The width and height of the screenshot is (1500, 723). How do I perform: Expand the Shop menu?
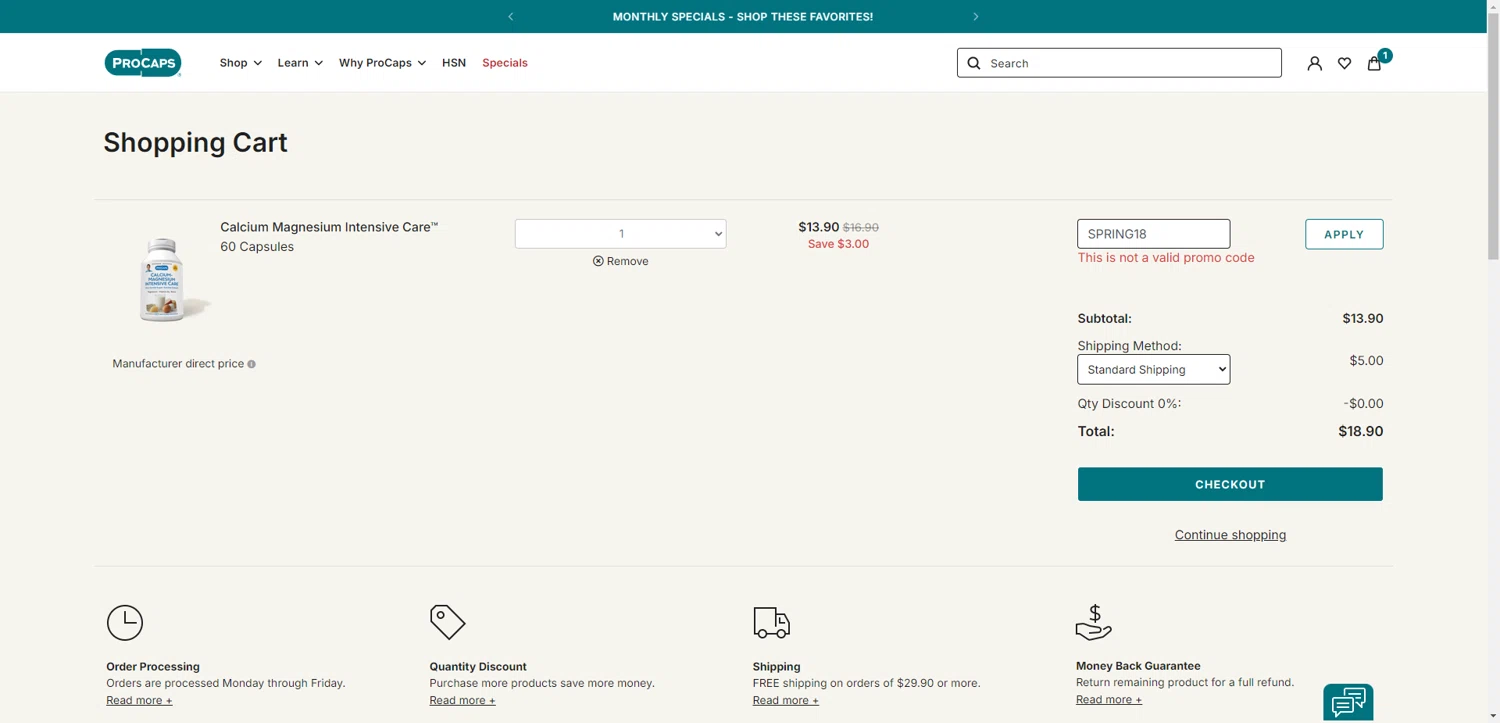point(241,63)
